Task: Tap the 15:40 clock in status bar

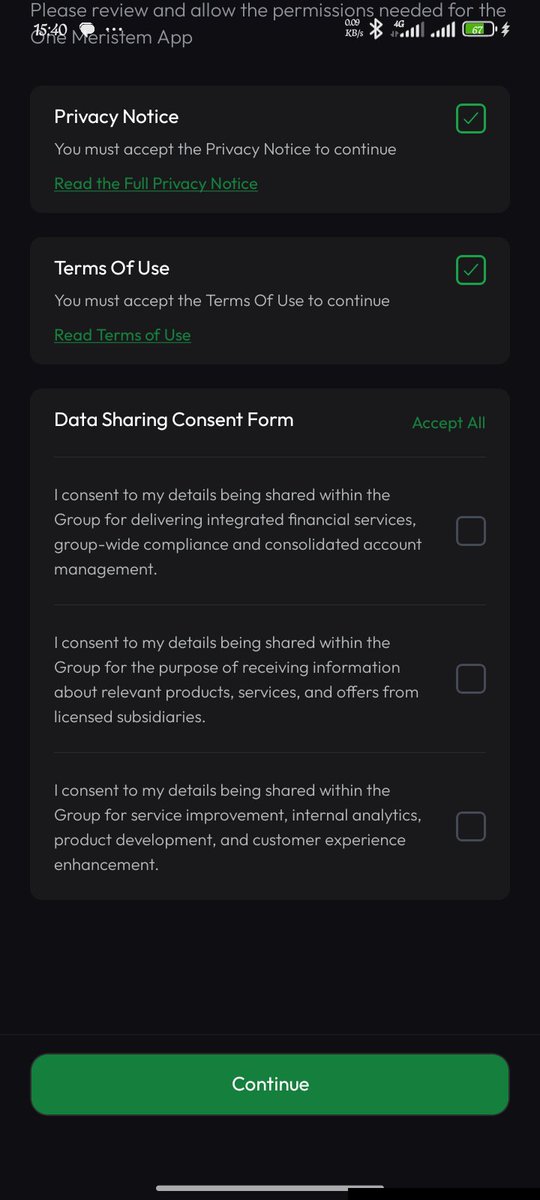Action: 51,30
